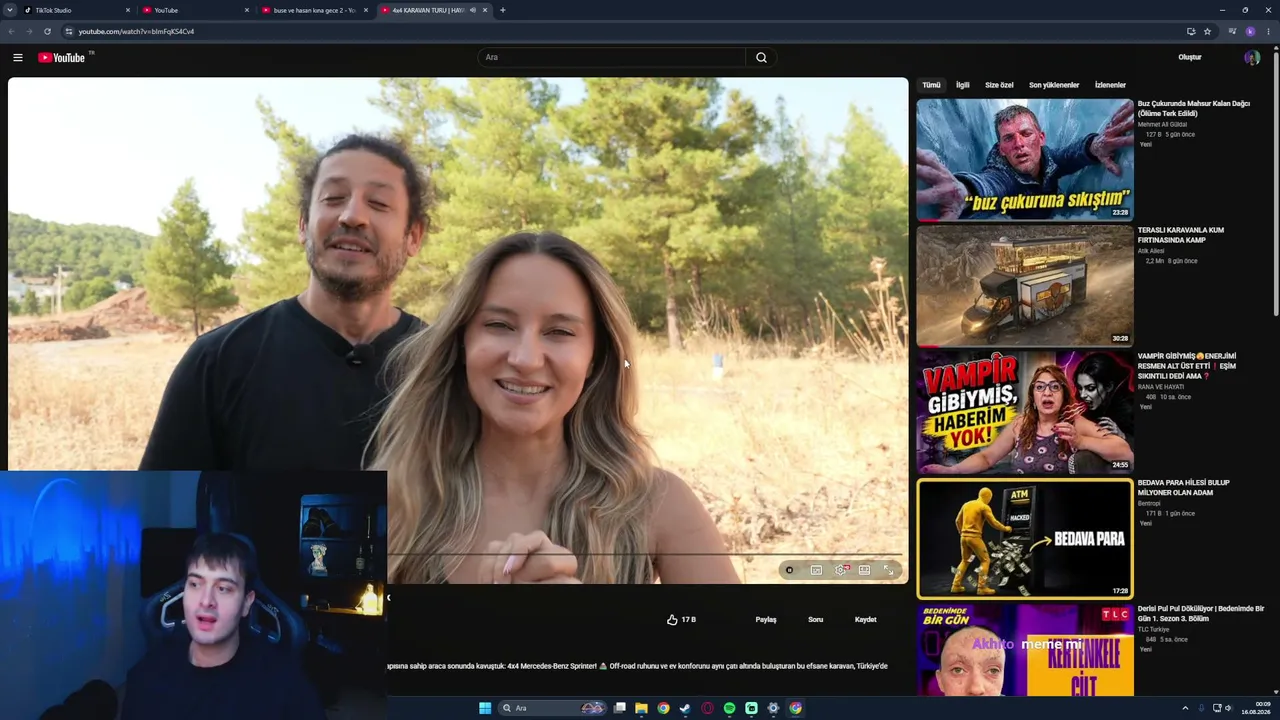Enter fullscreen in the video player
The image size is (1280, 720).
click(888, 570)
